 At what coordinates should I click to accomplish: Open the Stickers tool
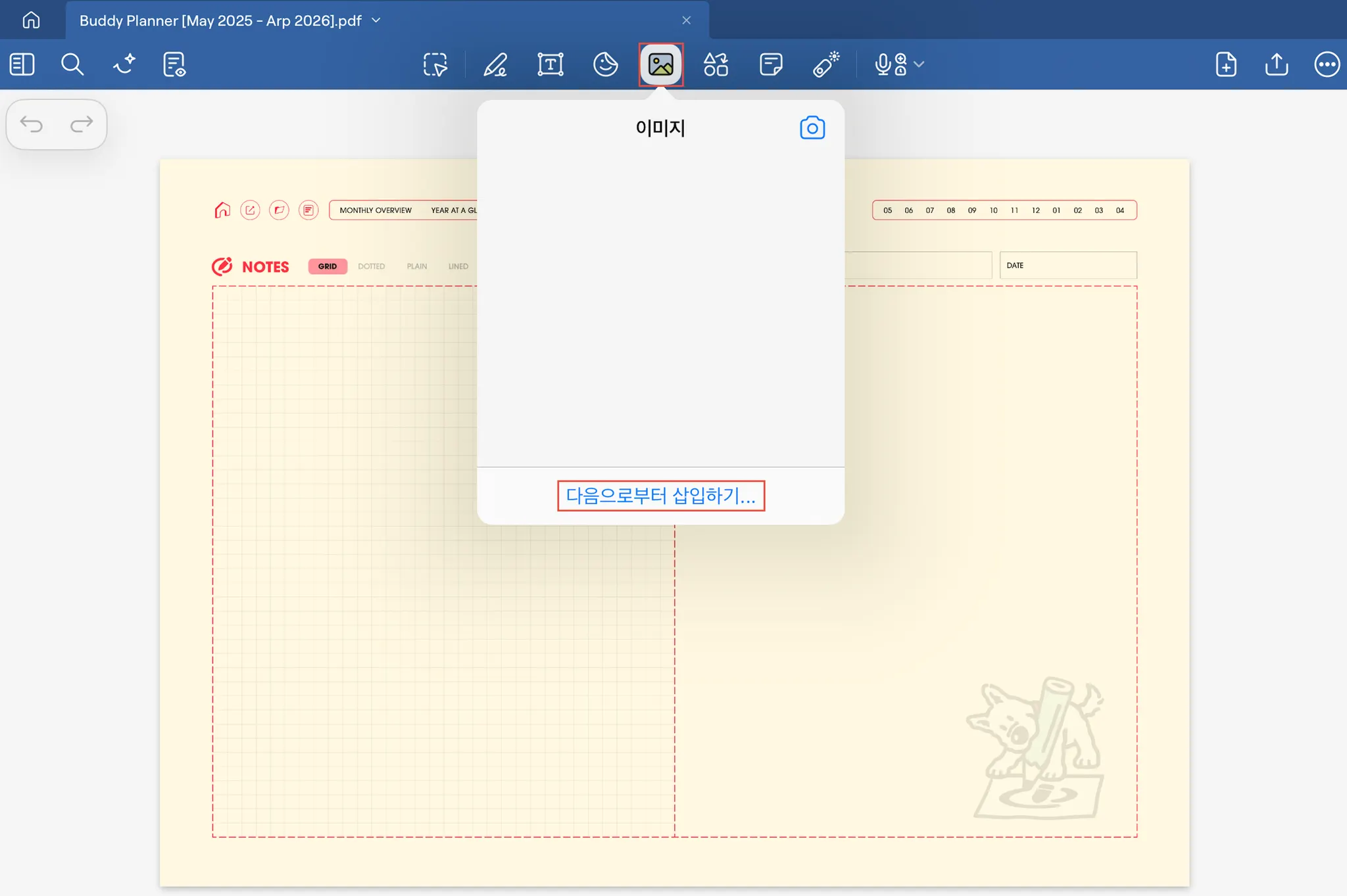(x=605, y=64)
